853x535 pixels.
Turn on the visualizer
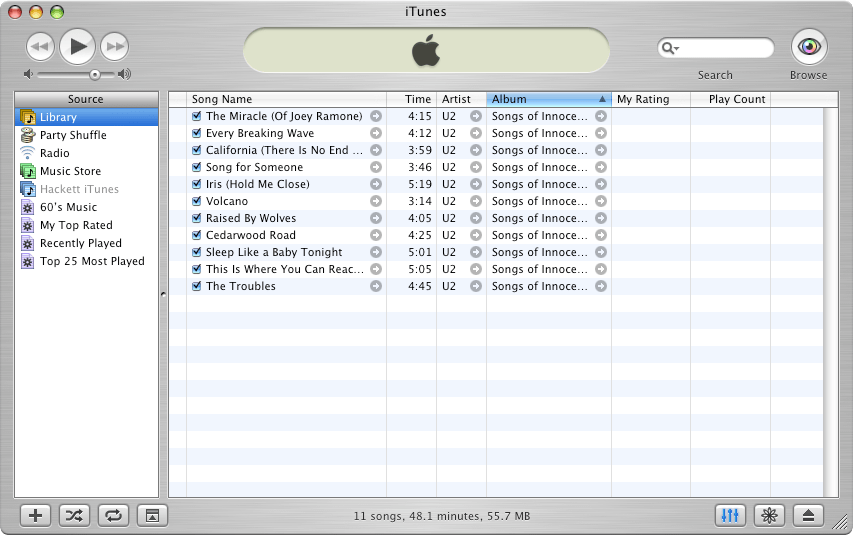[769, 515]
